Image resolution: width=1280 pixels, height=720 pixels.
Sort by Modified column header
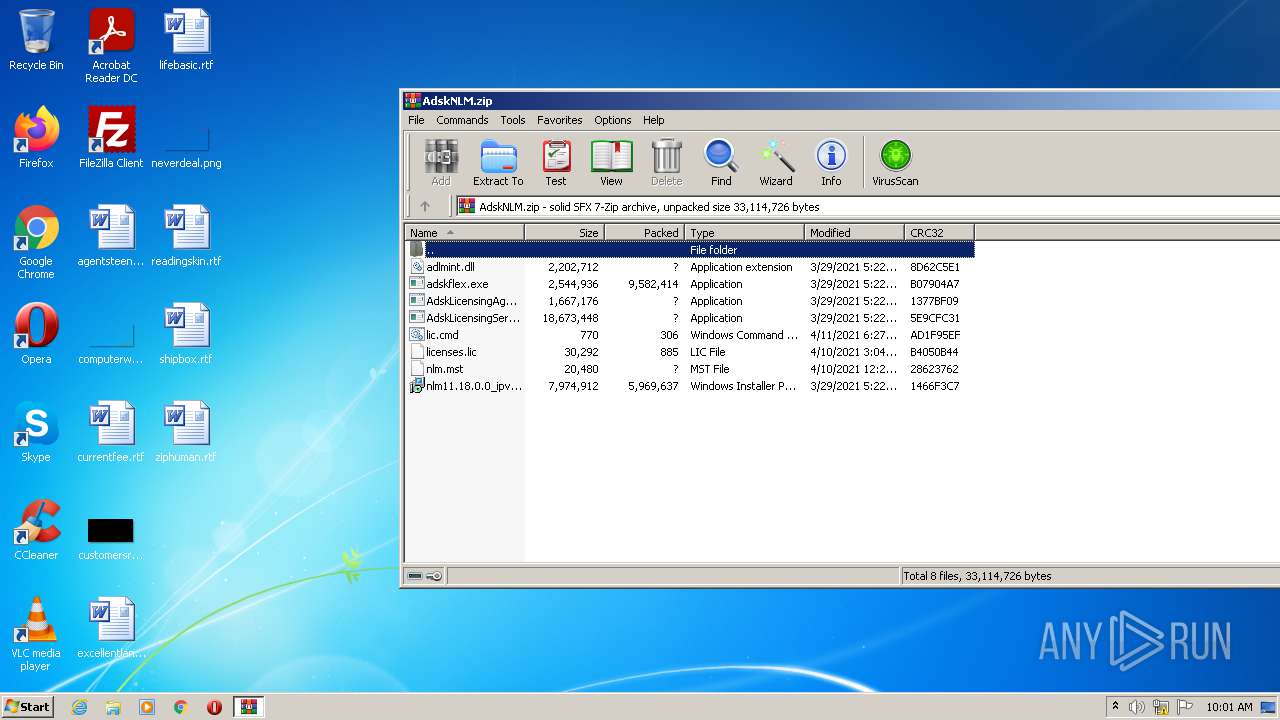click(855, 233)
